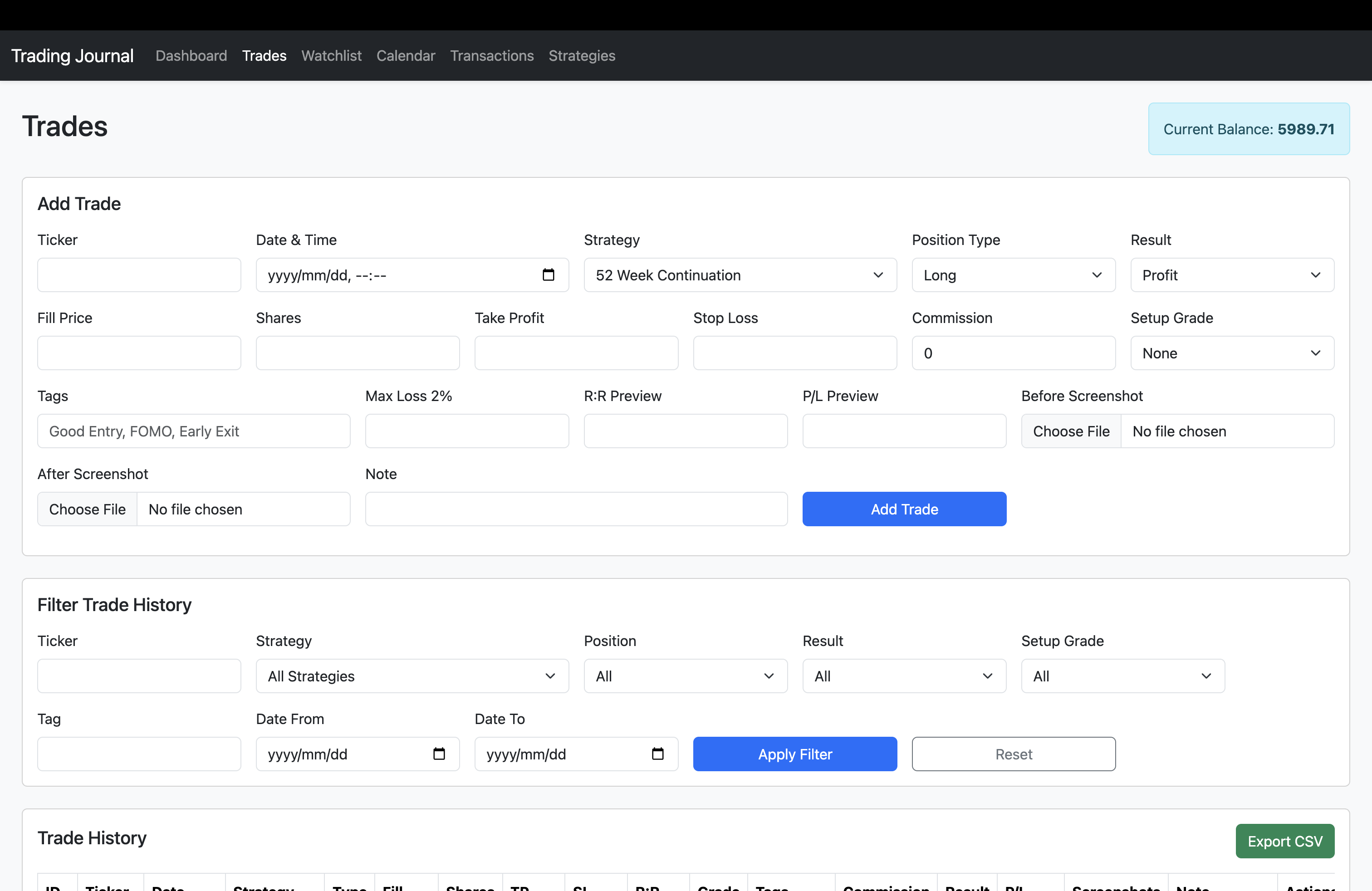
Task: Click the Date To yyyy/mm/dd text
Action: tap(526, 754)
